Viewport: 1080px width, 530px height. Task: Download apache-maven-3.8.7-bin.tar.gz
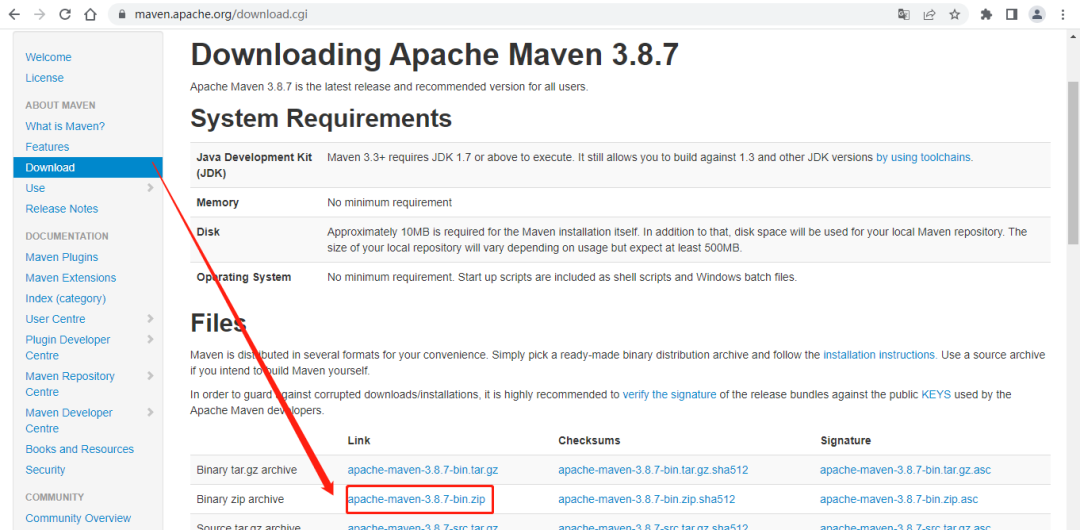point(423,470)
